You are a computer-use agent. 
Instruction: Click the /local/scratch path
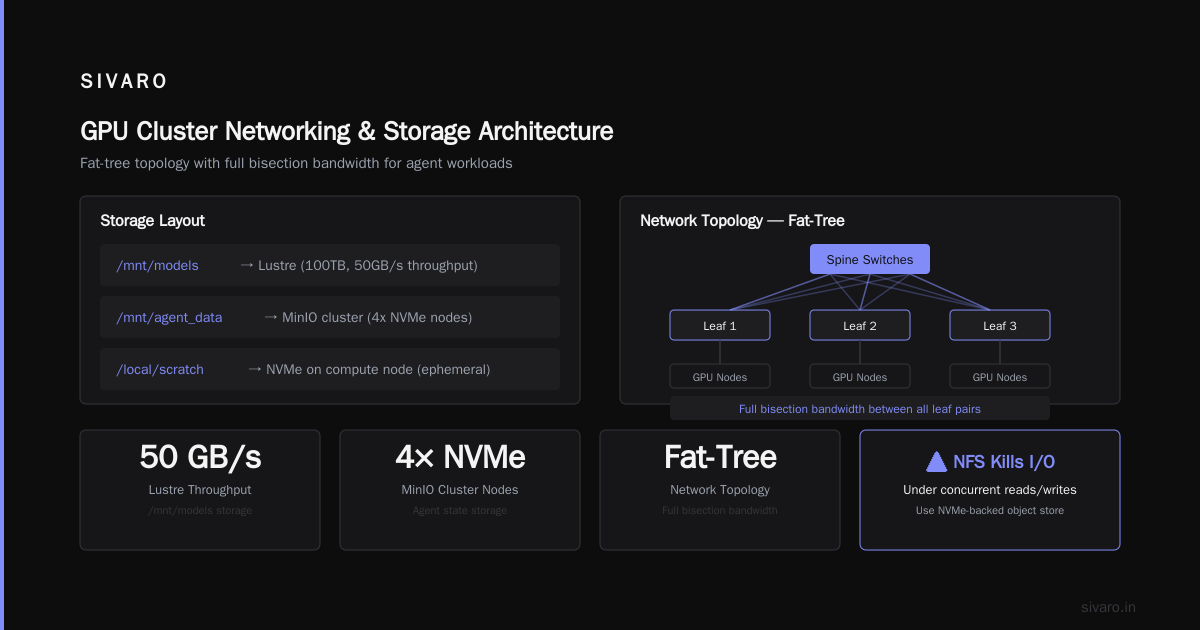160,369
